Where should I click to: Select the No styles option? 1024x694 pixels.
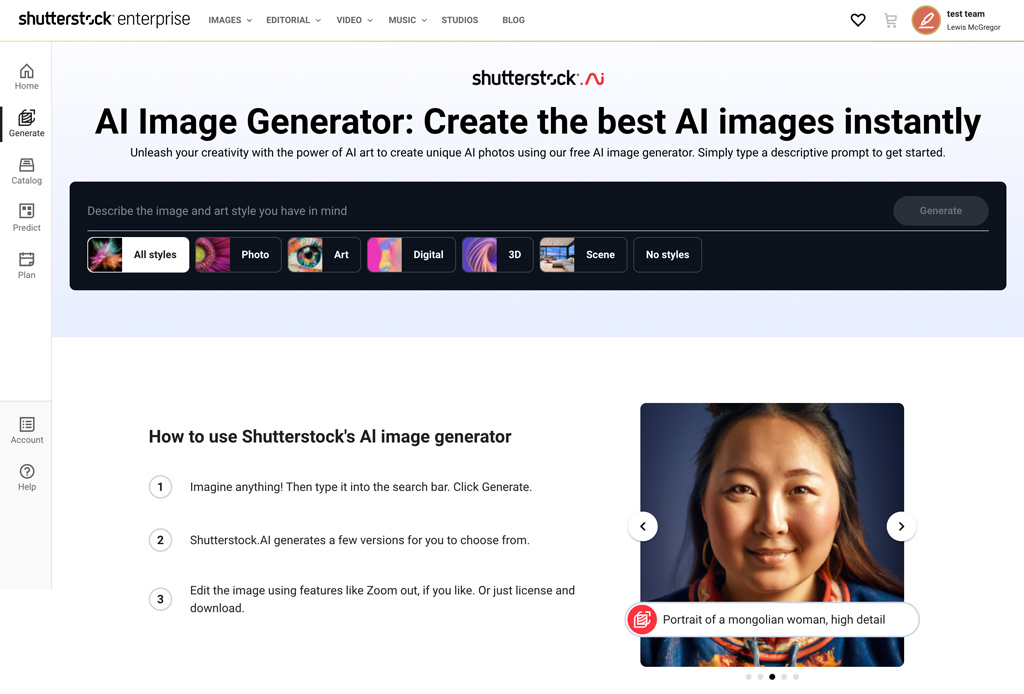(x=667, y=255)
